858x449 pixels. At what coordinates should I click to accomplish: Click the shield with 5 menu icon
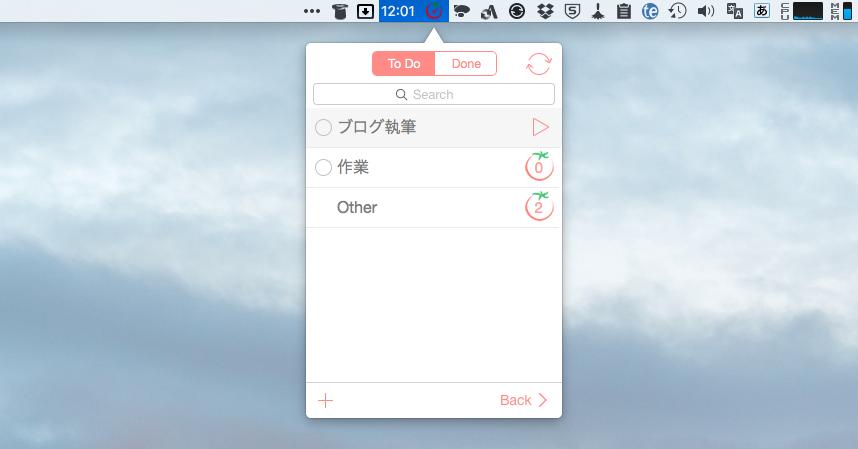tap(572, 11)
